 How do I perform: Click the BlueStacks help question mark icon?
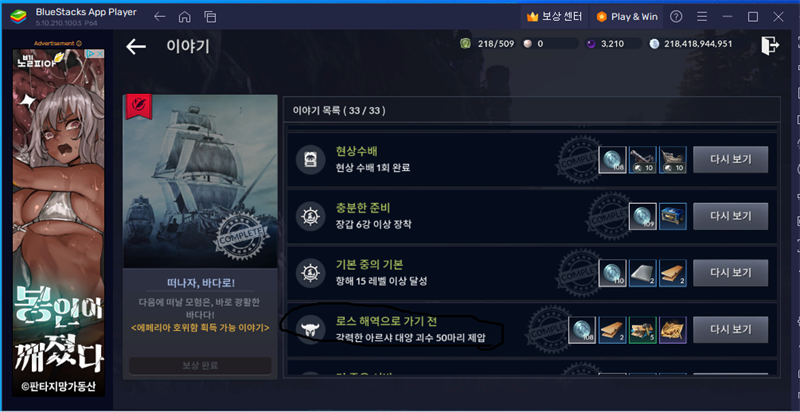676,16
